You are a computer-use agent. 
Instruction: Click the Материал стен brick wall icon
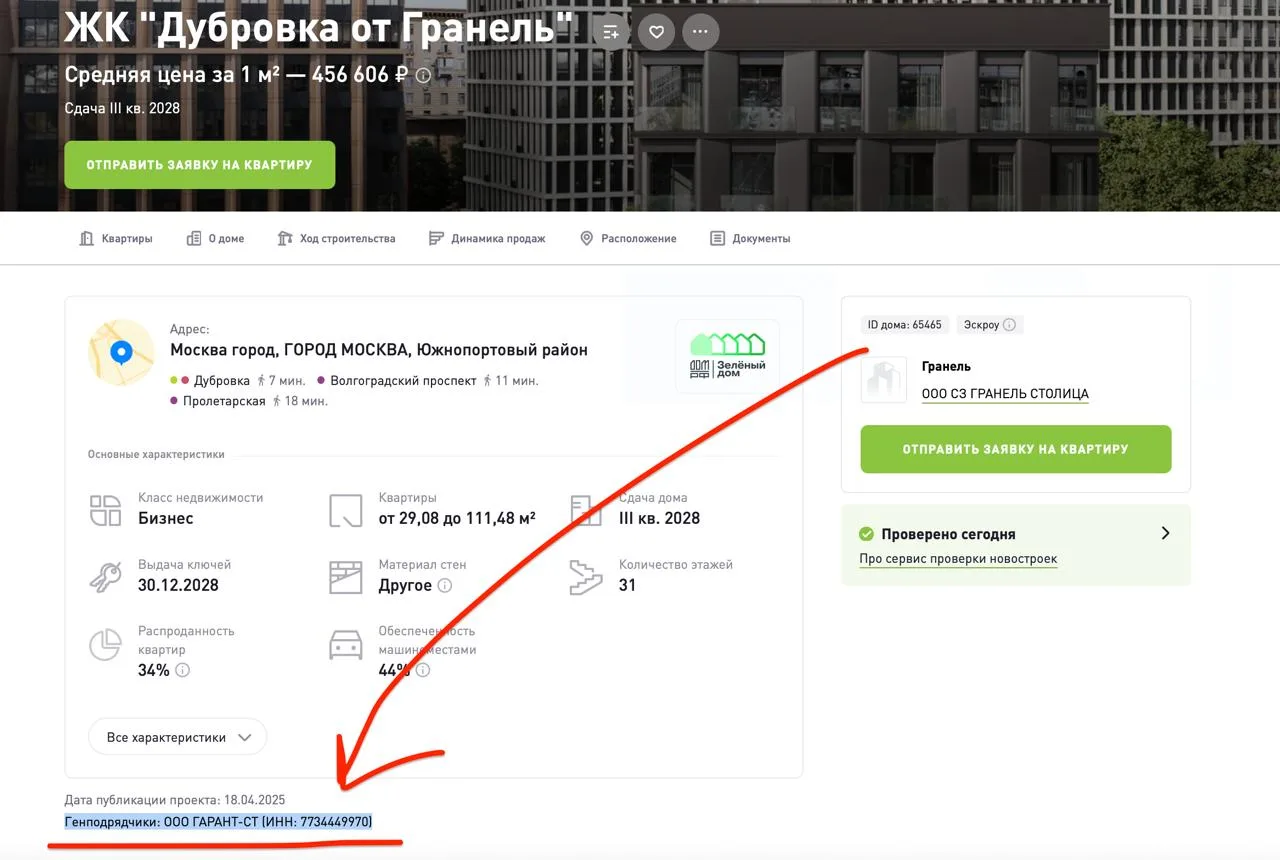point(346,577)
